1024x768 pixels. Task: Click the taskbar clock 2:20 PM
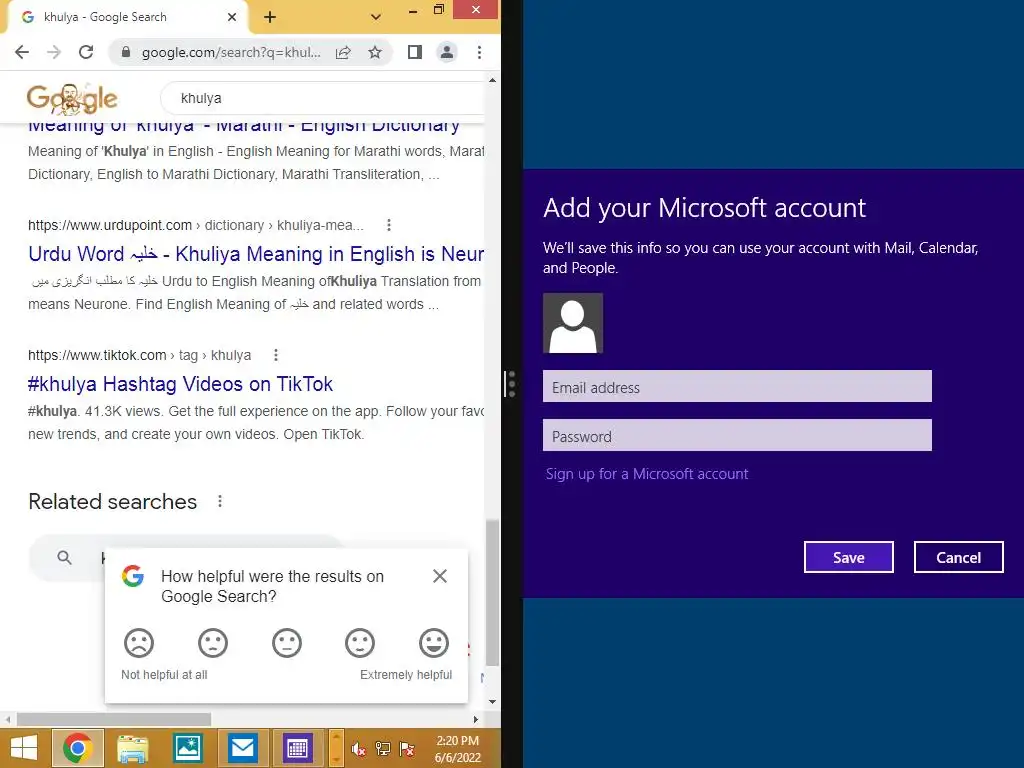pos(458,748)
